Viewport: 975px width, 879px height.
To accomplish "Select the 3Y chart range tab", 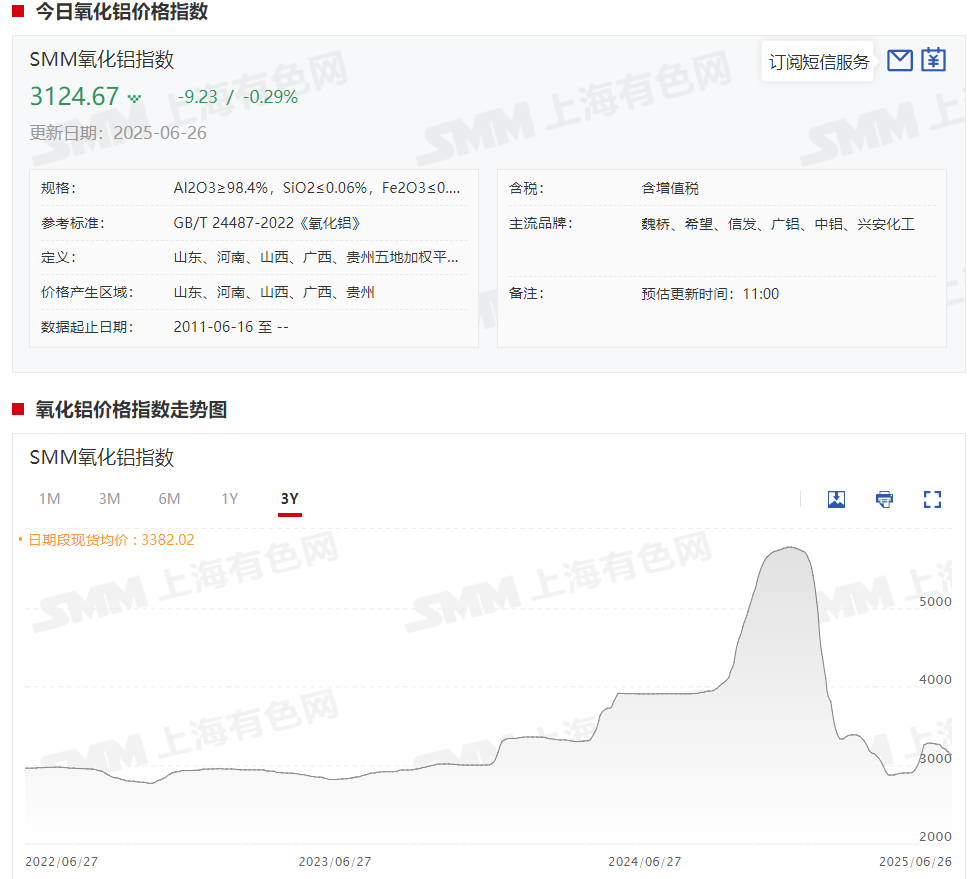I will coord(290,499).
